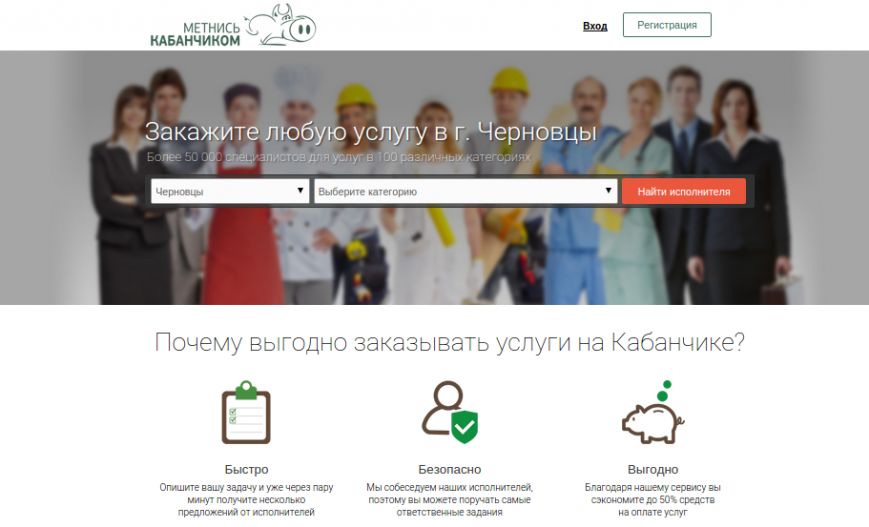
Task: Click the Найти исполнителя button
Action: [x=683, y=191]
